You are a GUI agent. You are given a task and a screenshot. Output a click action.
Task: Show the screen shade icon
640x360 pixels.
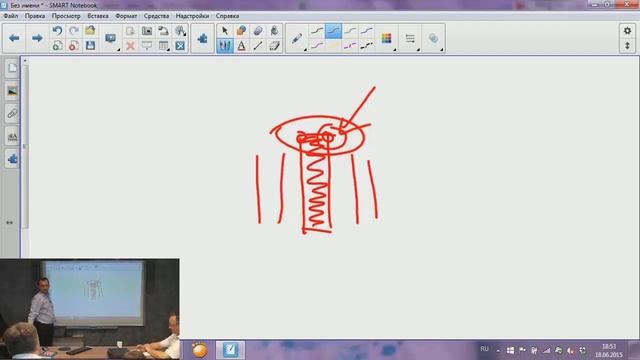[147, 45]
